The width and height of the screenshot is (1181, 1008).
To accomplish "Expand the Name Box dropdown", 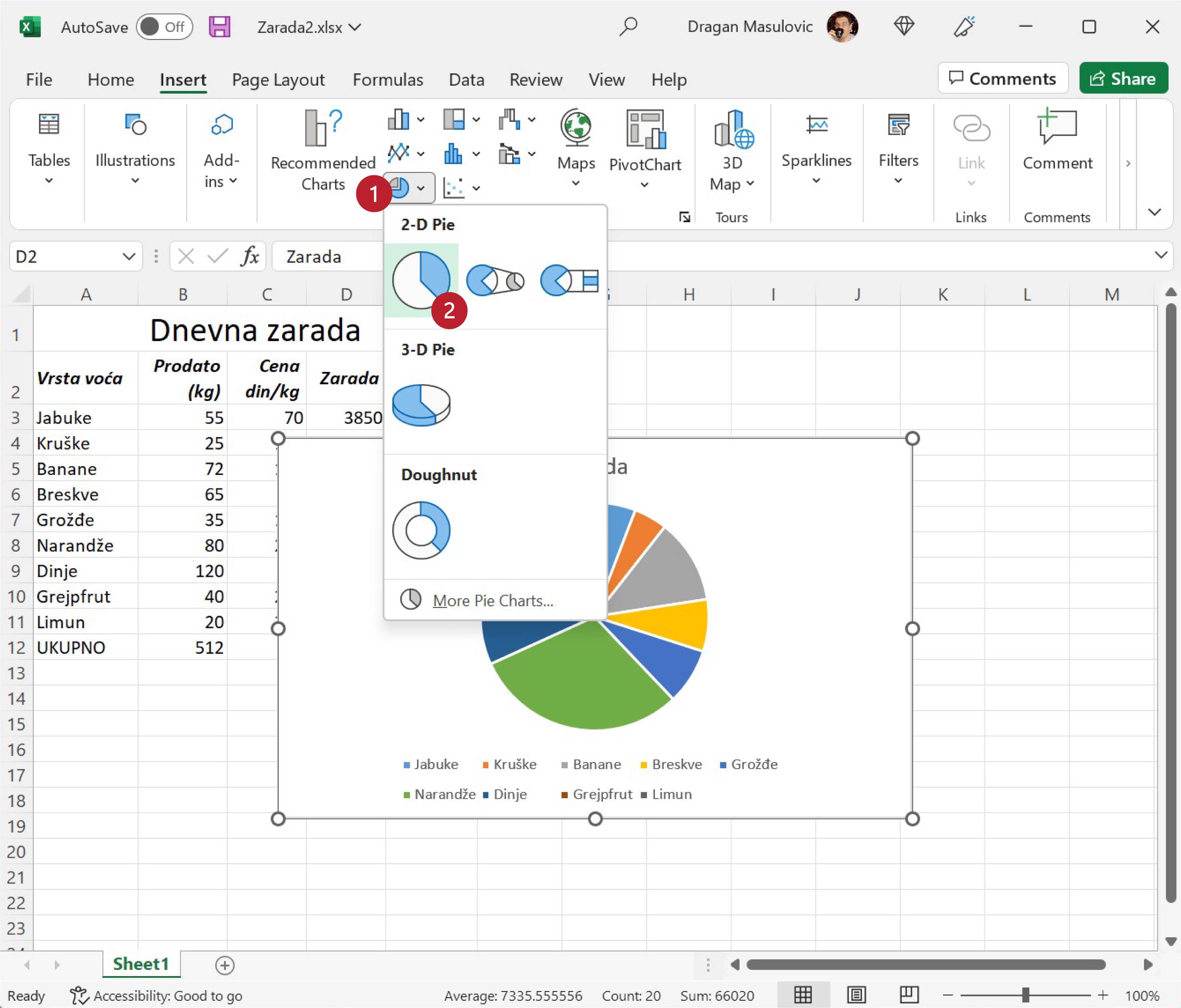I will coord(129,256).
